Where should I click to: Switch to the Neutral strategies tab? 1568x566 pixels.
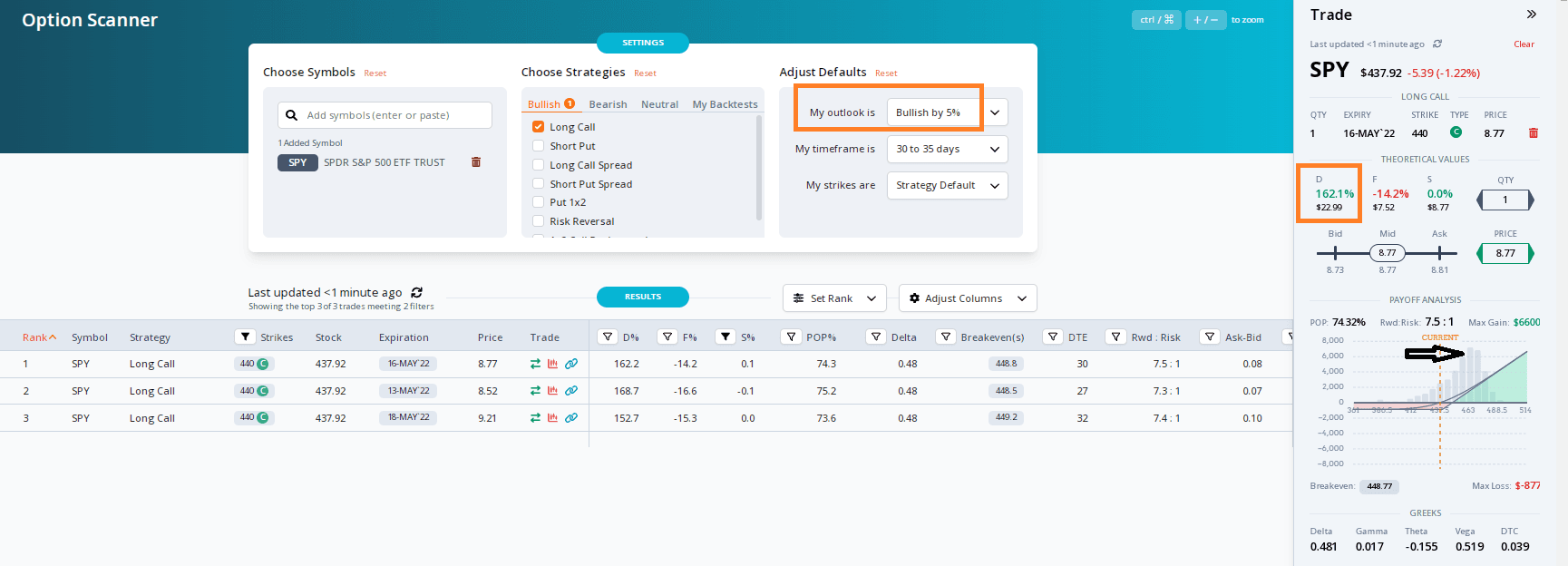coord(659,104)
